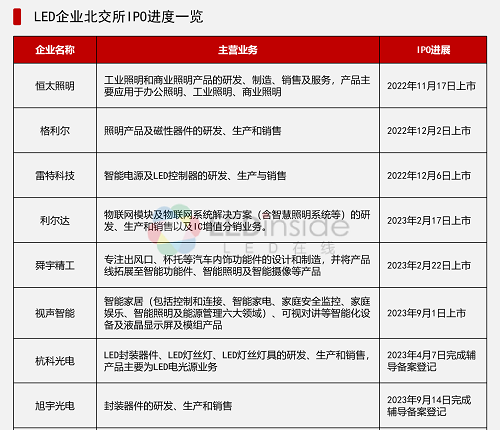Click the date '2022年12月2日上市'

(429, 130)
